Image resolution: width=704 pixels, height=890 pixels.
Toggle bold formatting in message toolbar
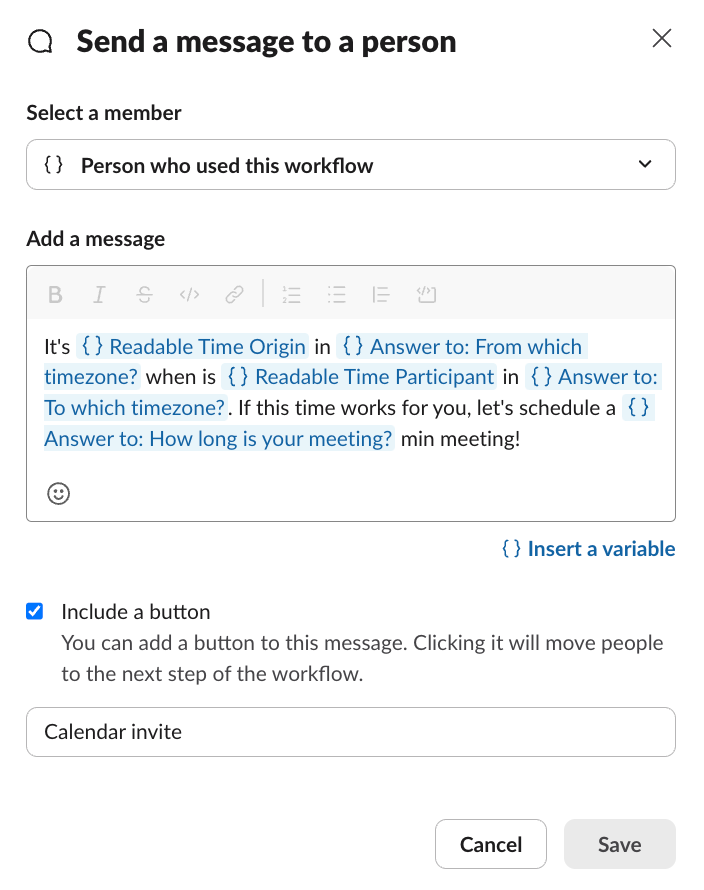56,294
